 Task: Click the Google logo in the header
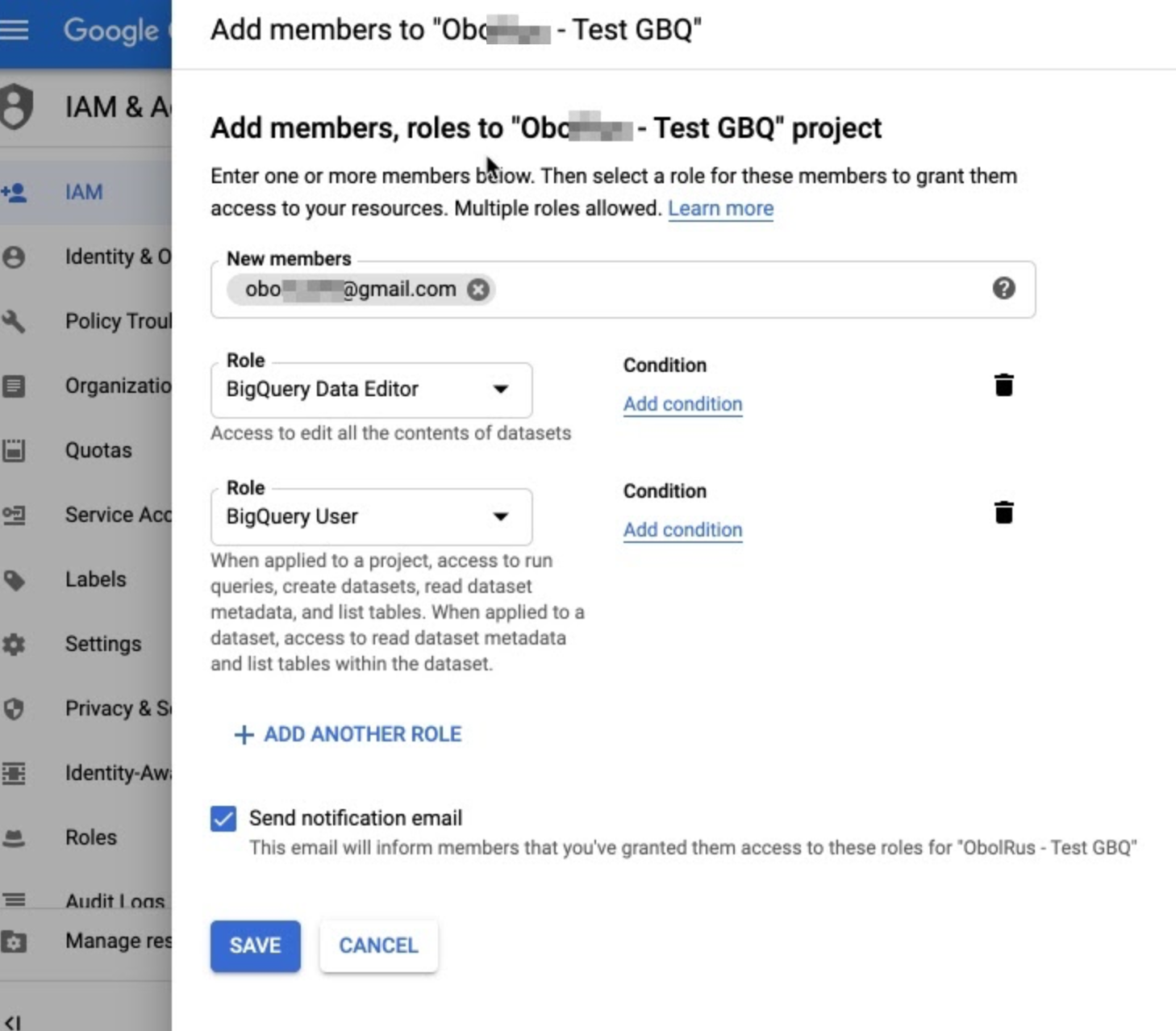tap(111, 31)
